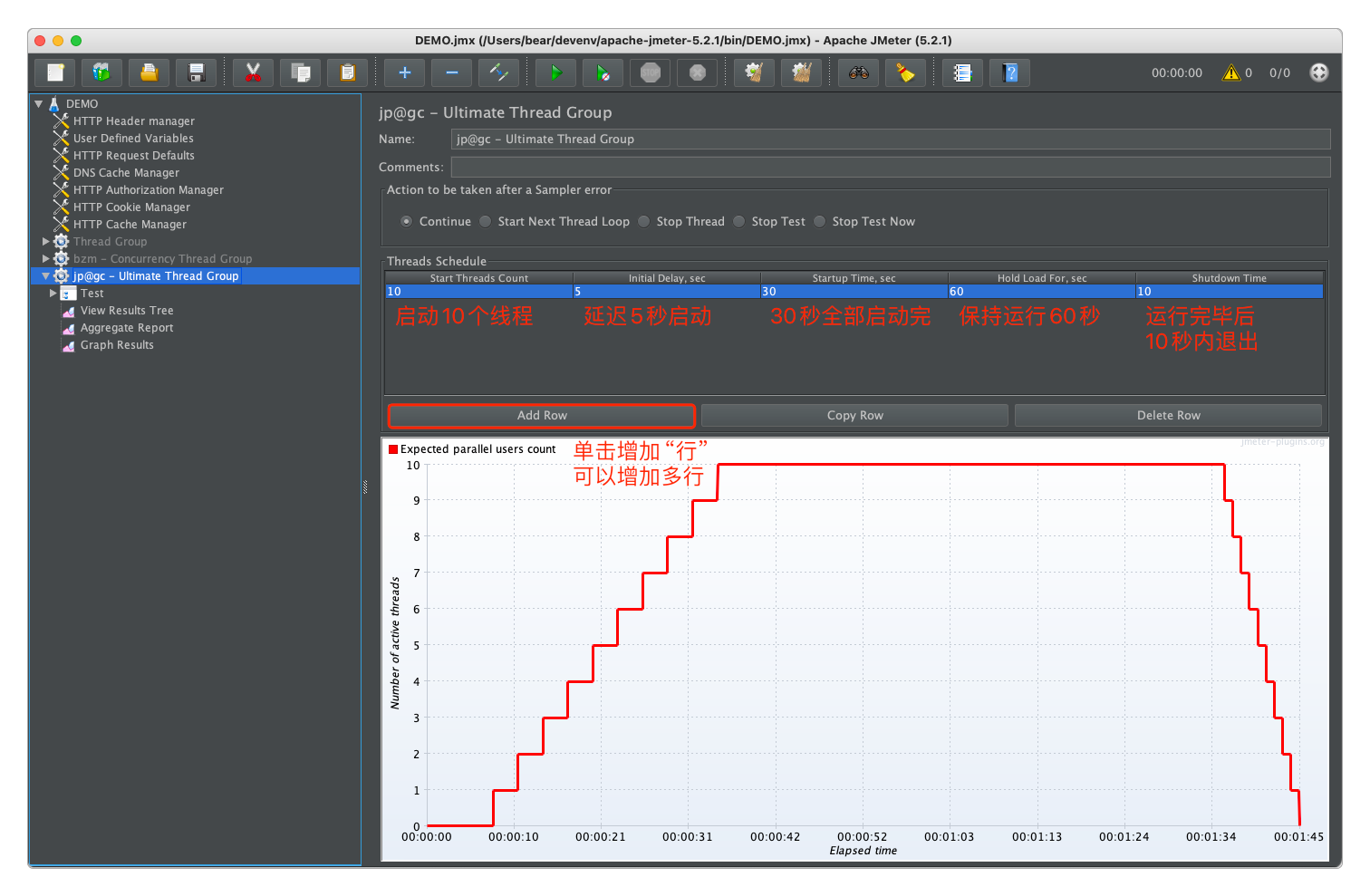The image size is (1370, 896).
Task: Click the Add Row button
Action: [x=542, y=415]
